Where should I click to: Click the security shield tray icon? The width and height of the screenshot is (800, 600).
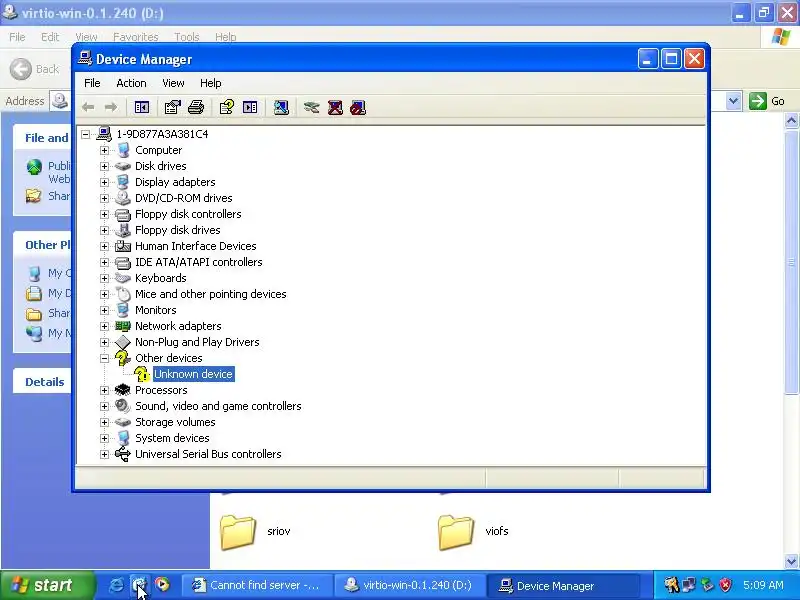pyautogui.click(x=726, y=585)
